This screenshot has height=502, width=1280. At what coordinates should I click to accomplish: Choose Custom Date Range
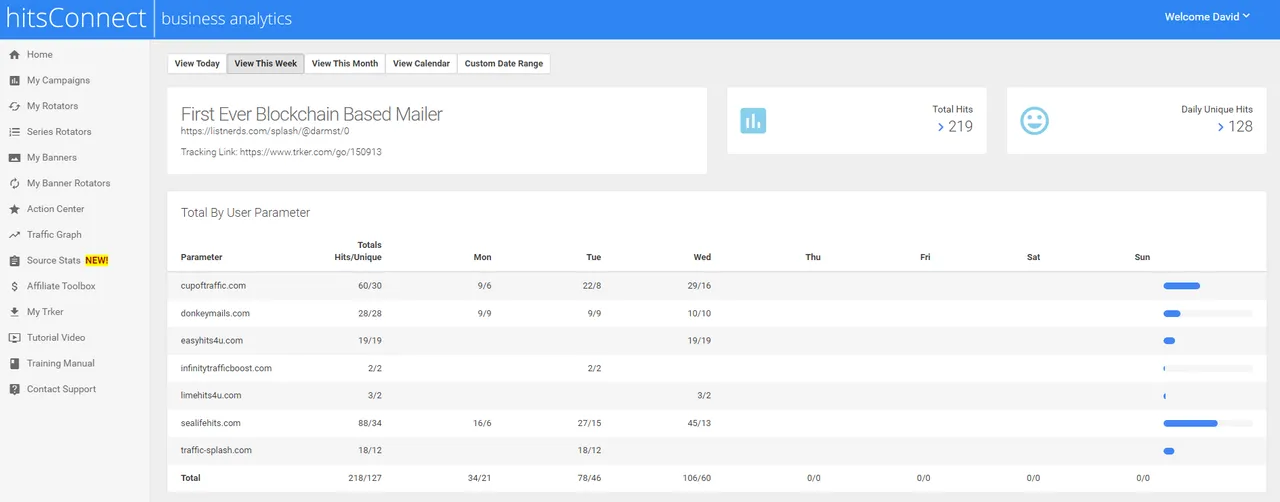click(504, 64)
